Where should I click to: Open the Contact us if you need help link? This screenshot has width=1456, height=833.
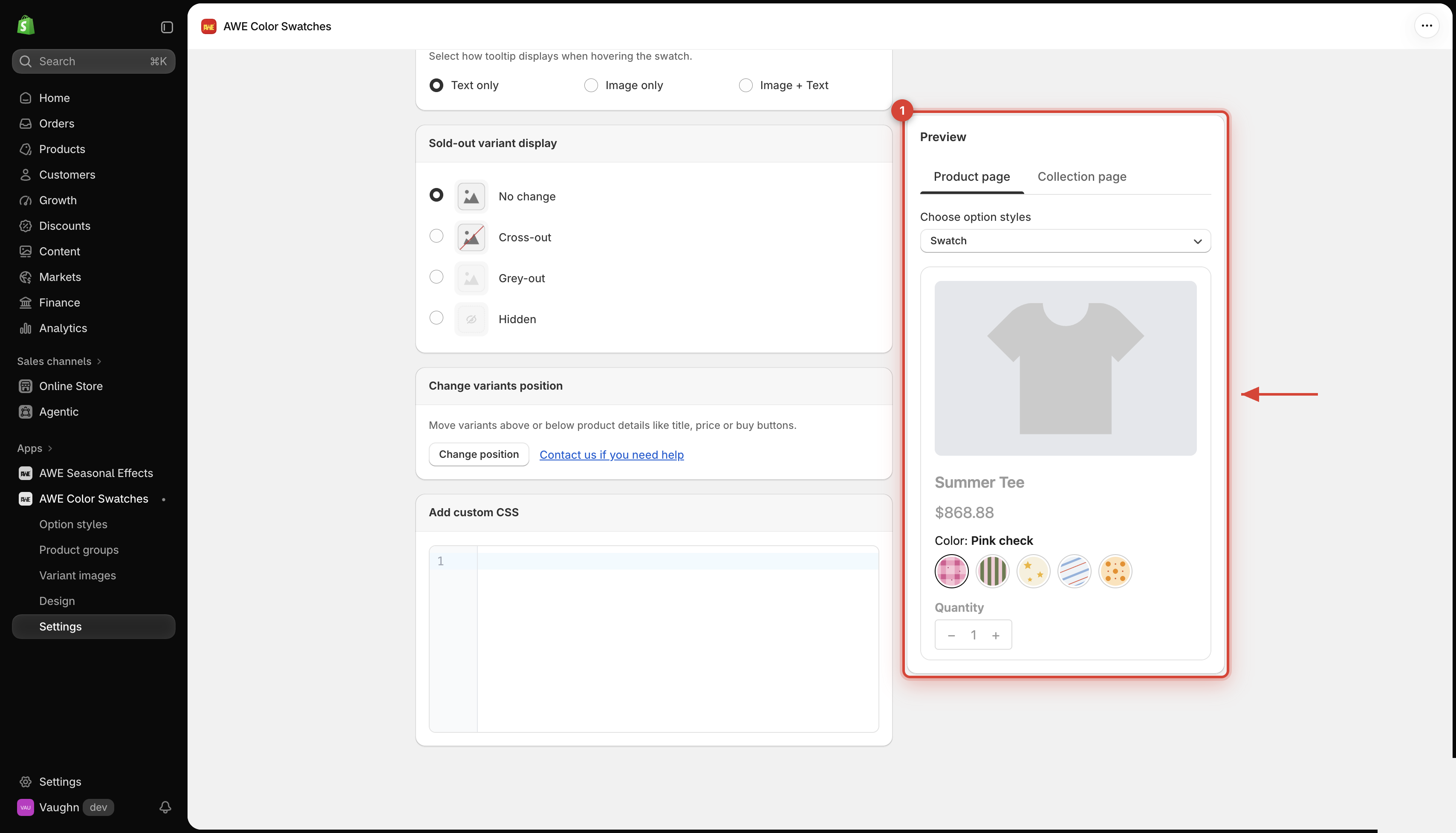(611, 455)
